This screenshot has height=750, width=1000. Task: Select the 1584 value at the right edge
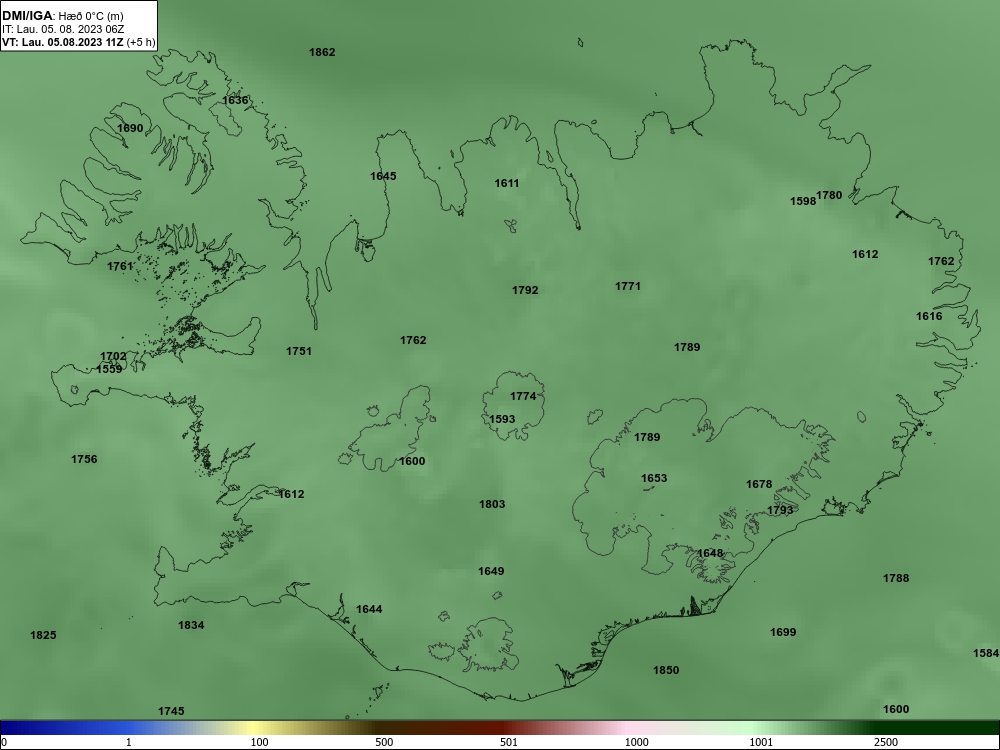986,653
